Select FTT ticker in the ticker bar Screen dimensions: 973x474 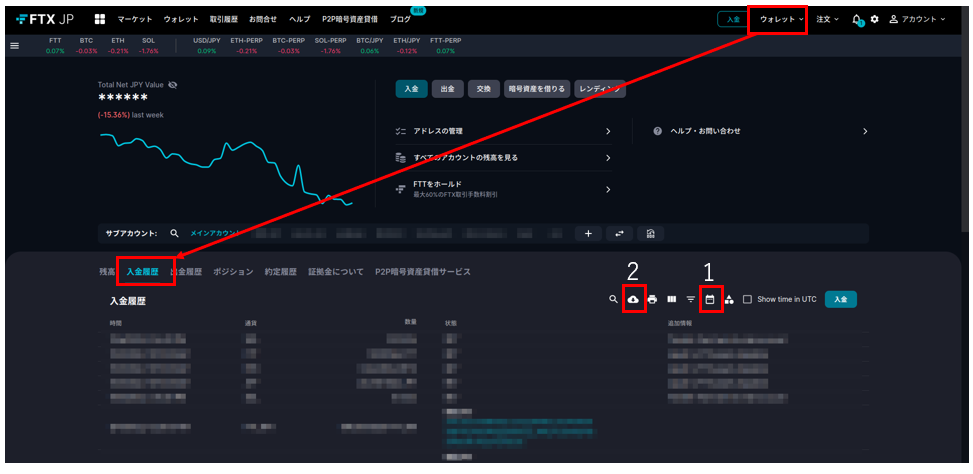pyautogui.click(x=55, y=45)
